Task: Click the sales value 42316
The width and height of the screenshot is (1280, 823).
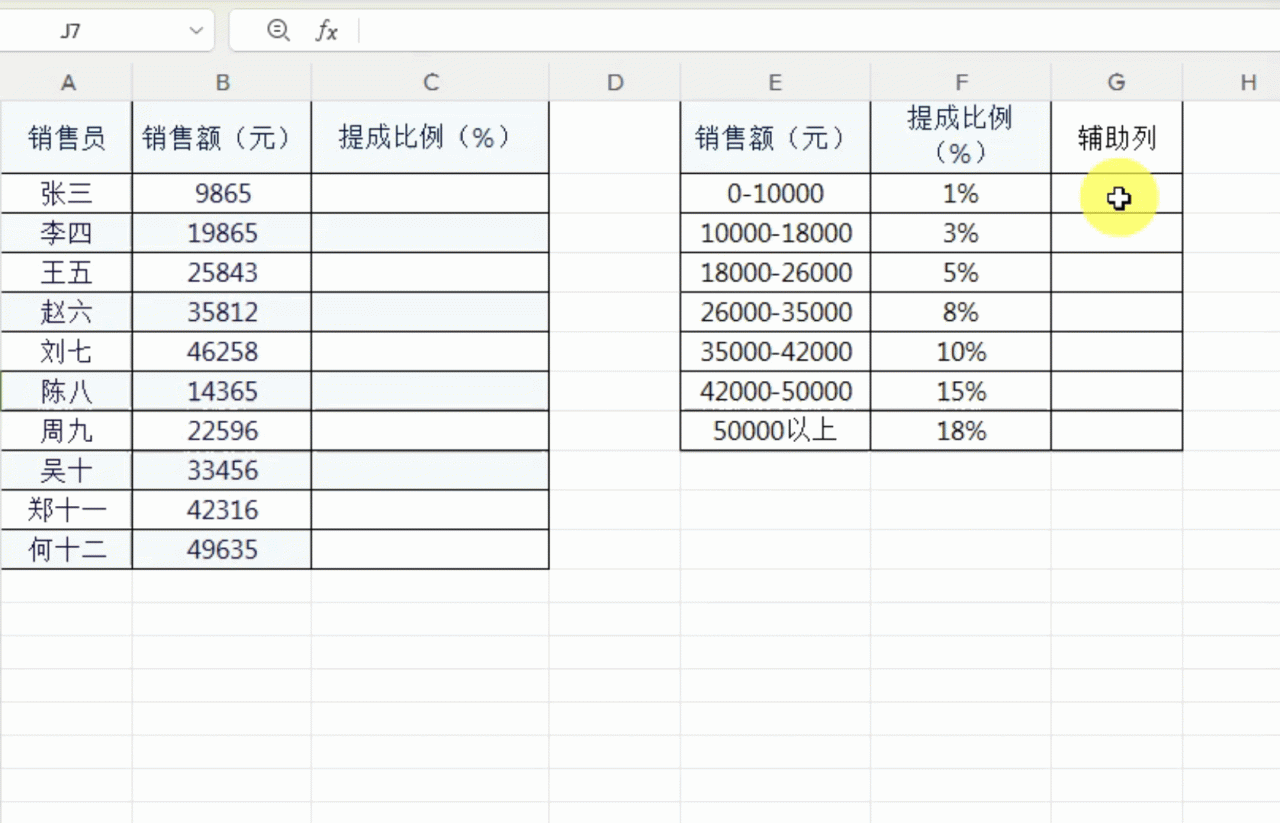Action: tap(222, 510)
